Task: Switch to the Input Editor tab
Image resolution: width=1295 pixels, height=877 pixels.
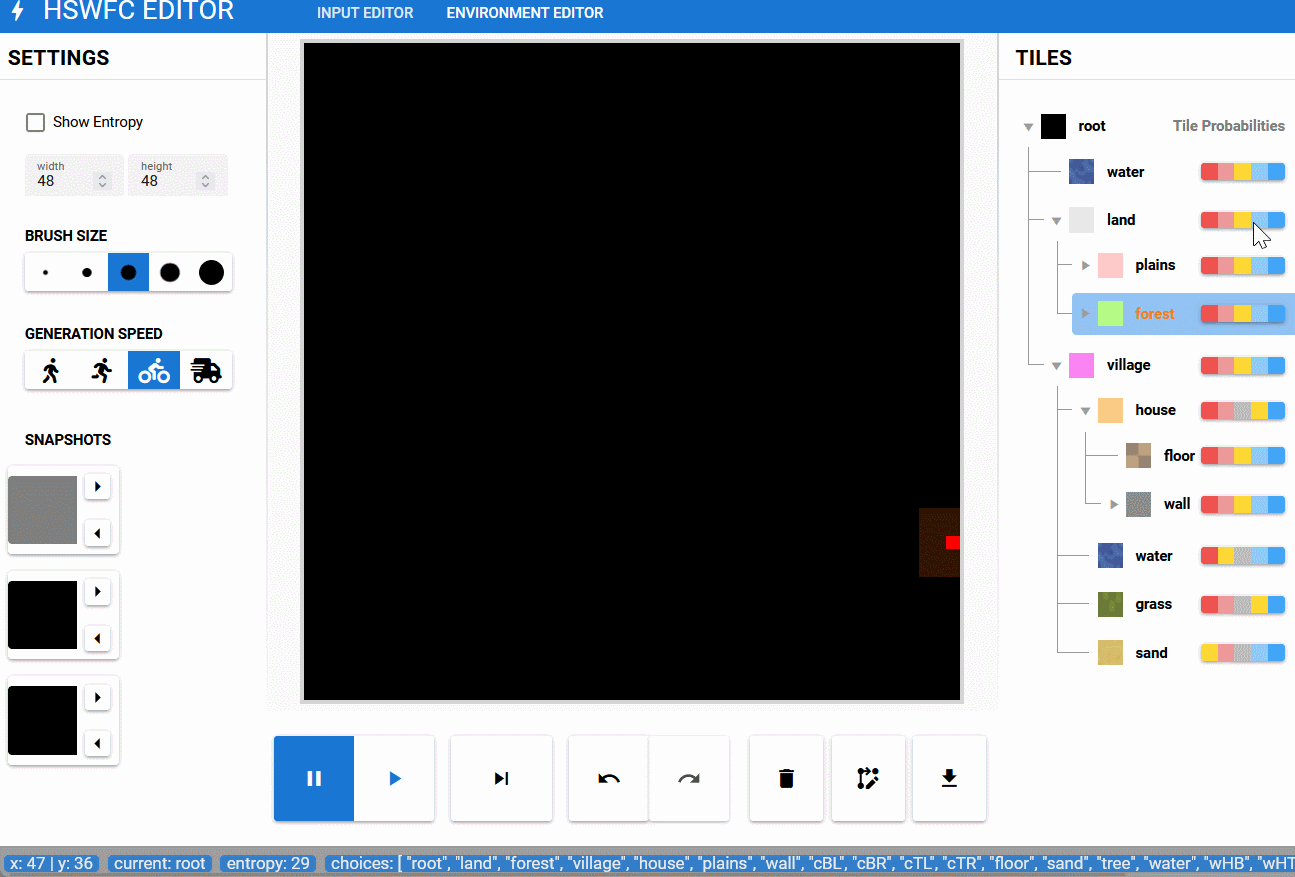Action: click(x=365, y=13)
